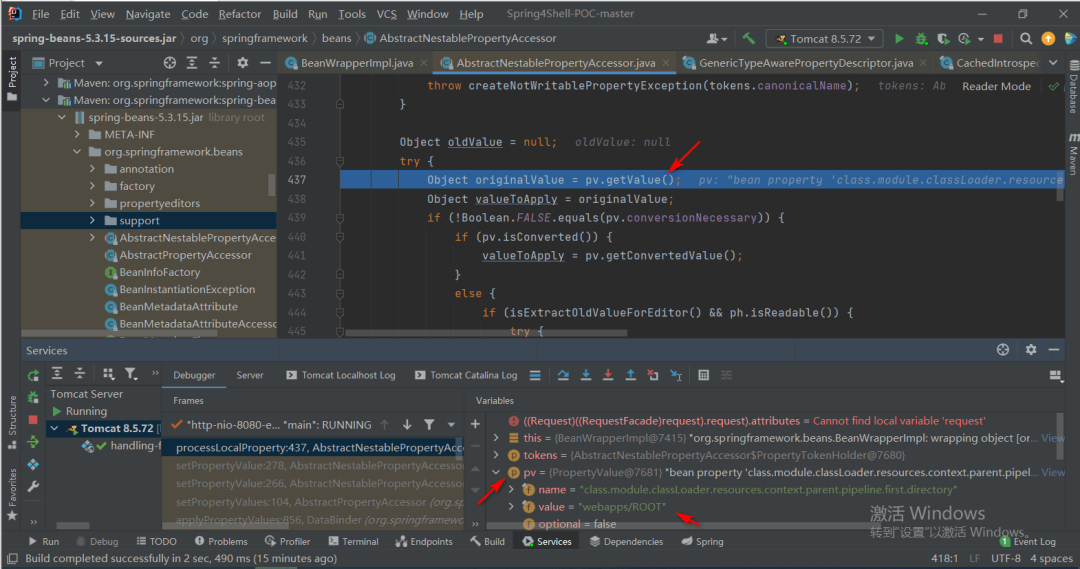Image resolution: width=1080 pixels, height=569 pixels.
Task: Click the rerun icon in Services sidebar
Action: tap(33, 375)
